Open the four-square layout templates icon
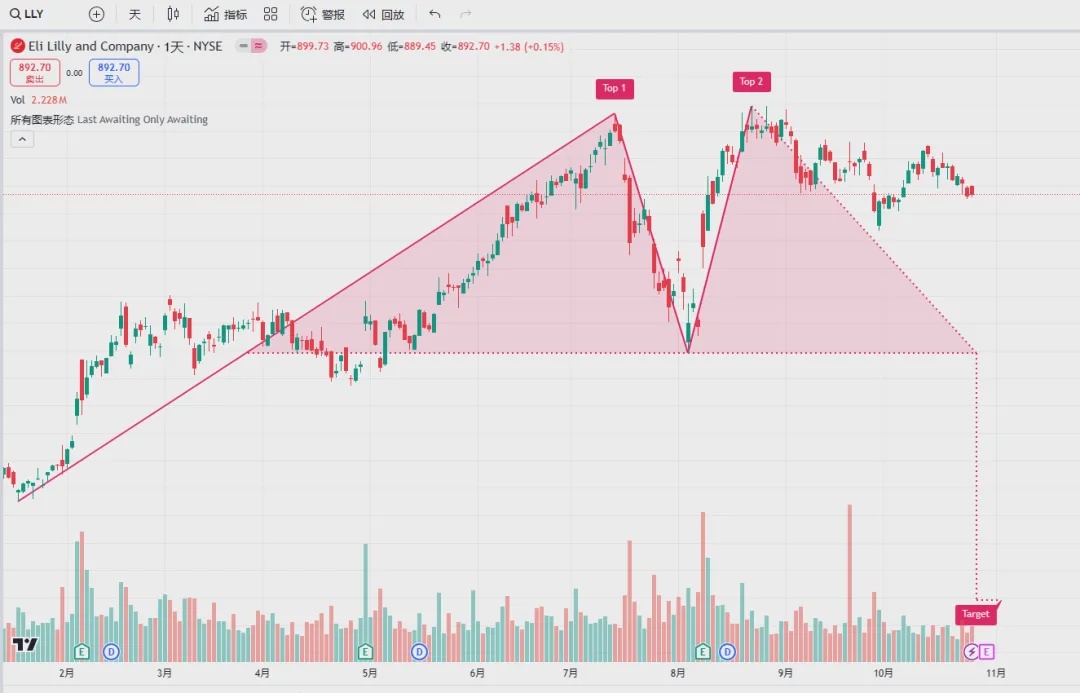Image resolution: width=1080 pixels, height=693 pixels. point(270,14)
